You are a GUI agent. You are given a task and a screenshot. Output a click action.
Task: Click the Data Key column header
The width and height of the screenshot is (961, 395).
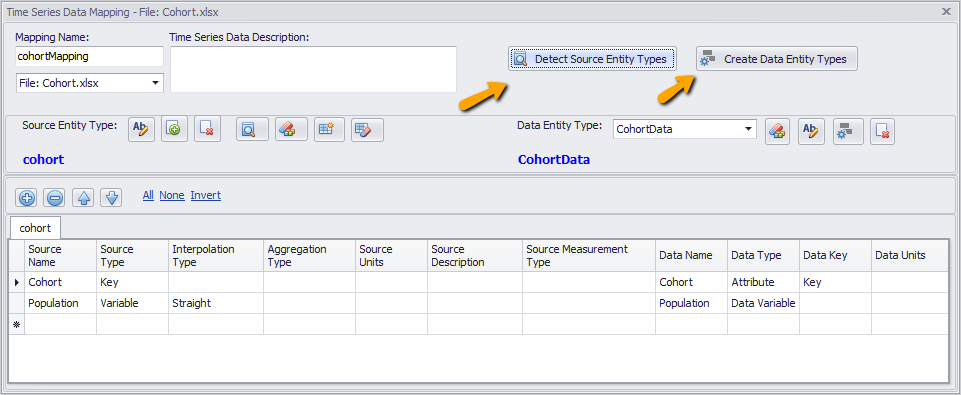point(835,255)
